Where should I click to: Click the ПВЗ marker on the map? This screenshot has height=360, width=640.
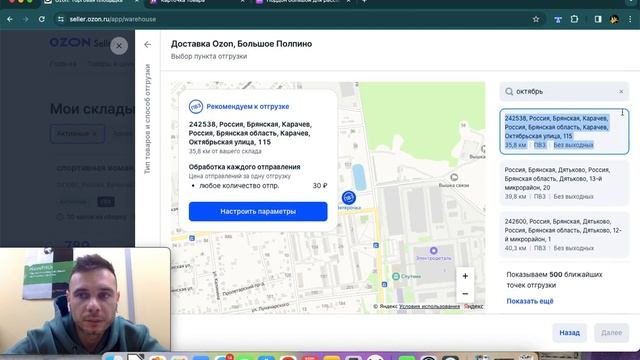click(349, 198)
